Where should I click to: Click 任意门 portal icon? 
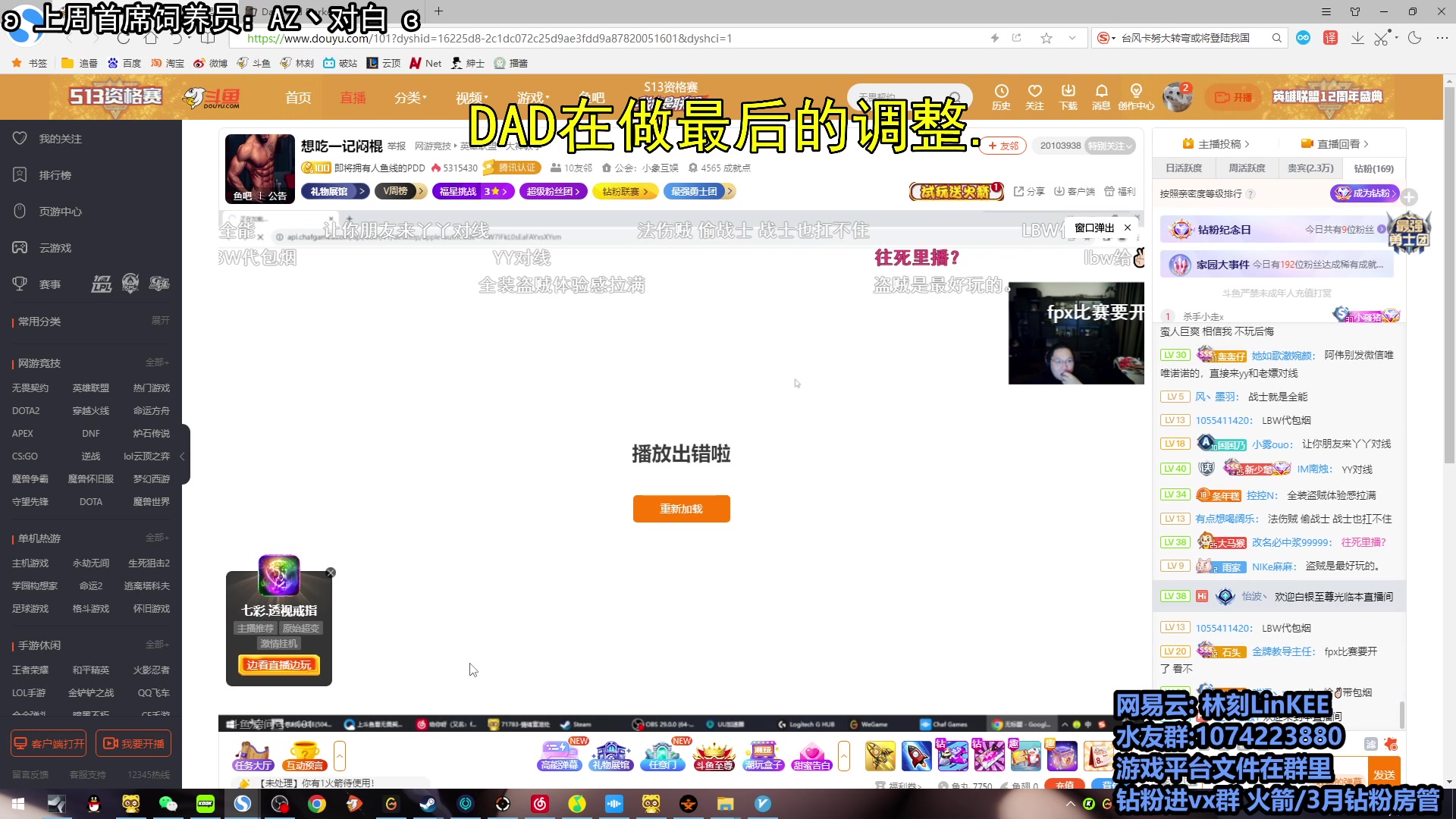coord(663,755)
